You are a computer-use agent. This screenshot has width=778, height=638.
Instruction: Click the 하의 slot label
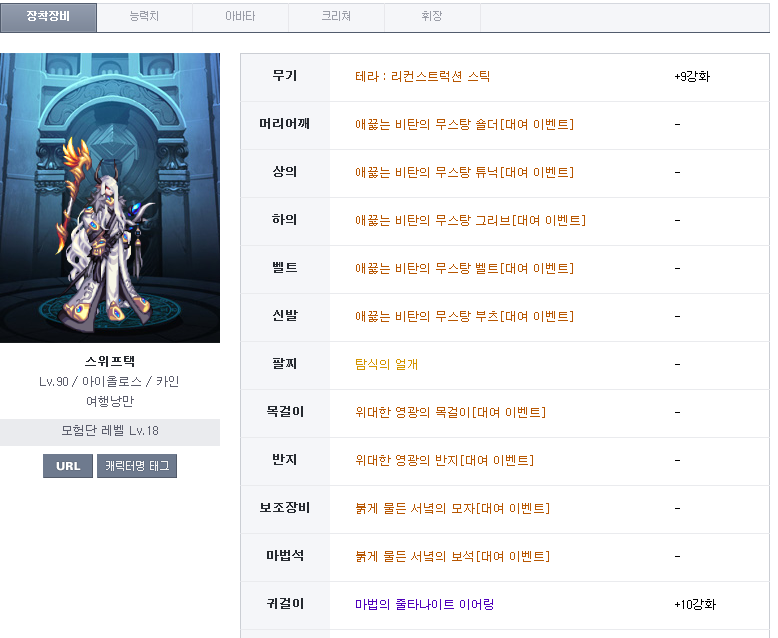click(x=285, y=220)
